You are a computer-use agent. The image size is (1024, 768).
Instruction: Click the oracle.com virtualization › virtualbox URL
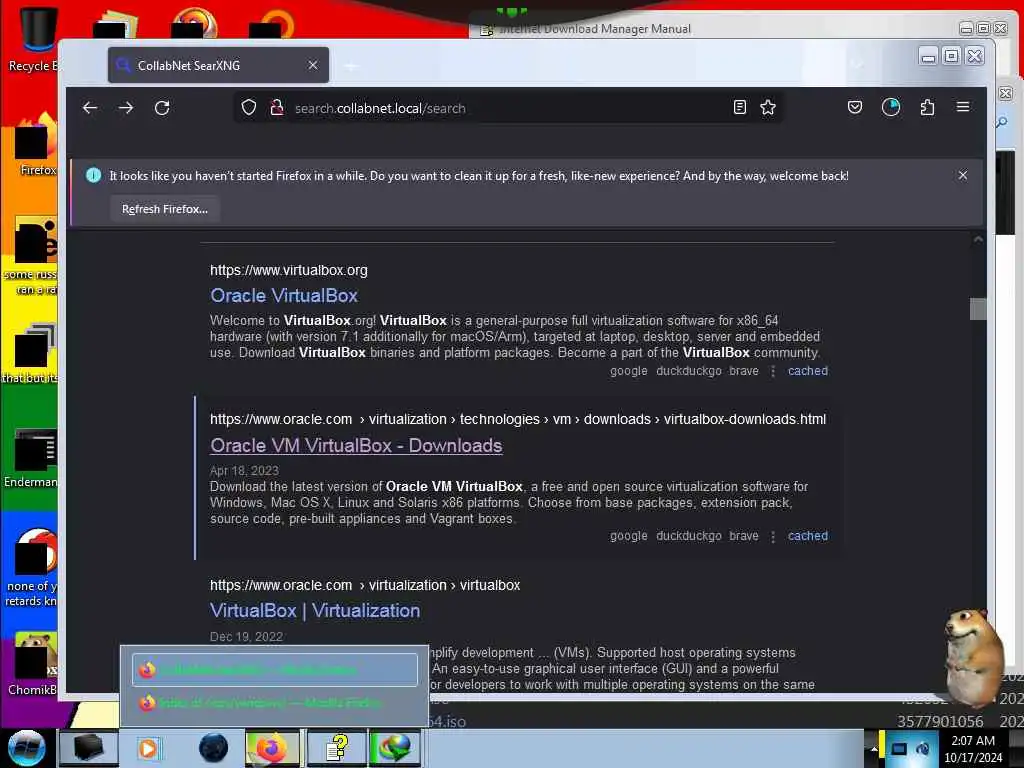(365, 586)
